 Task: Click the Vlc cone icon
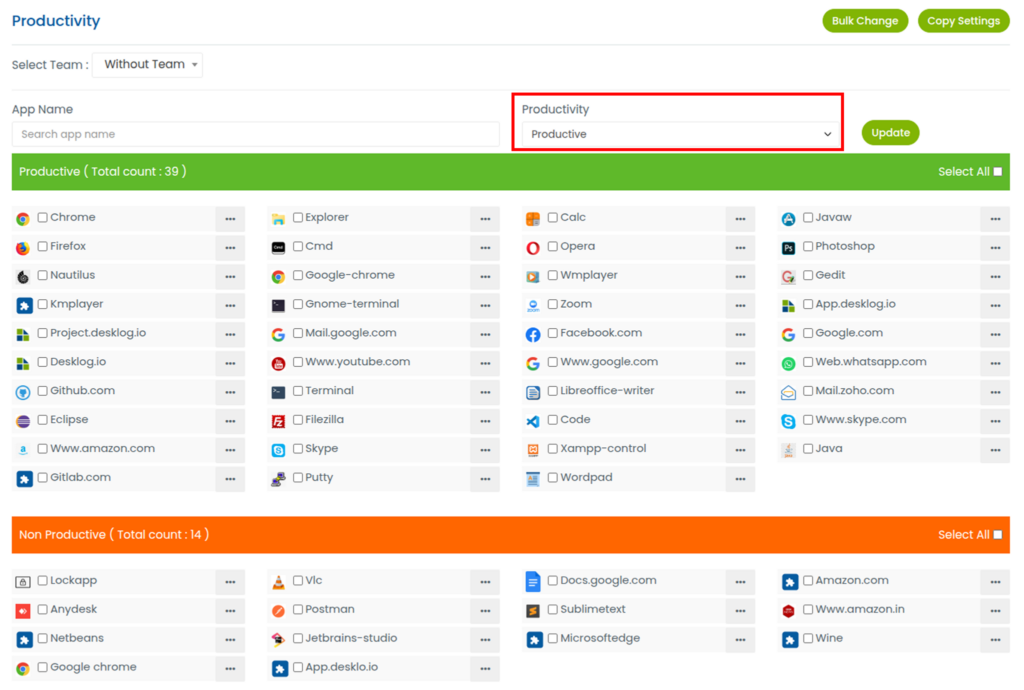pyautogui.click(x=278, y=582)
